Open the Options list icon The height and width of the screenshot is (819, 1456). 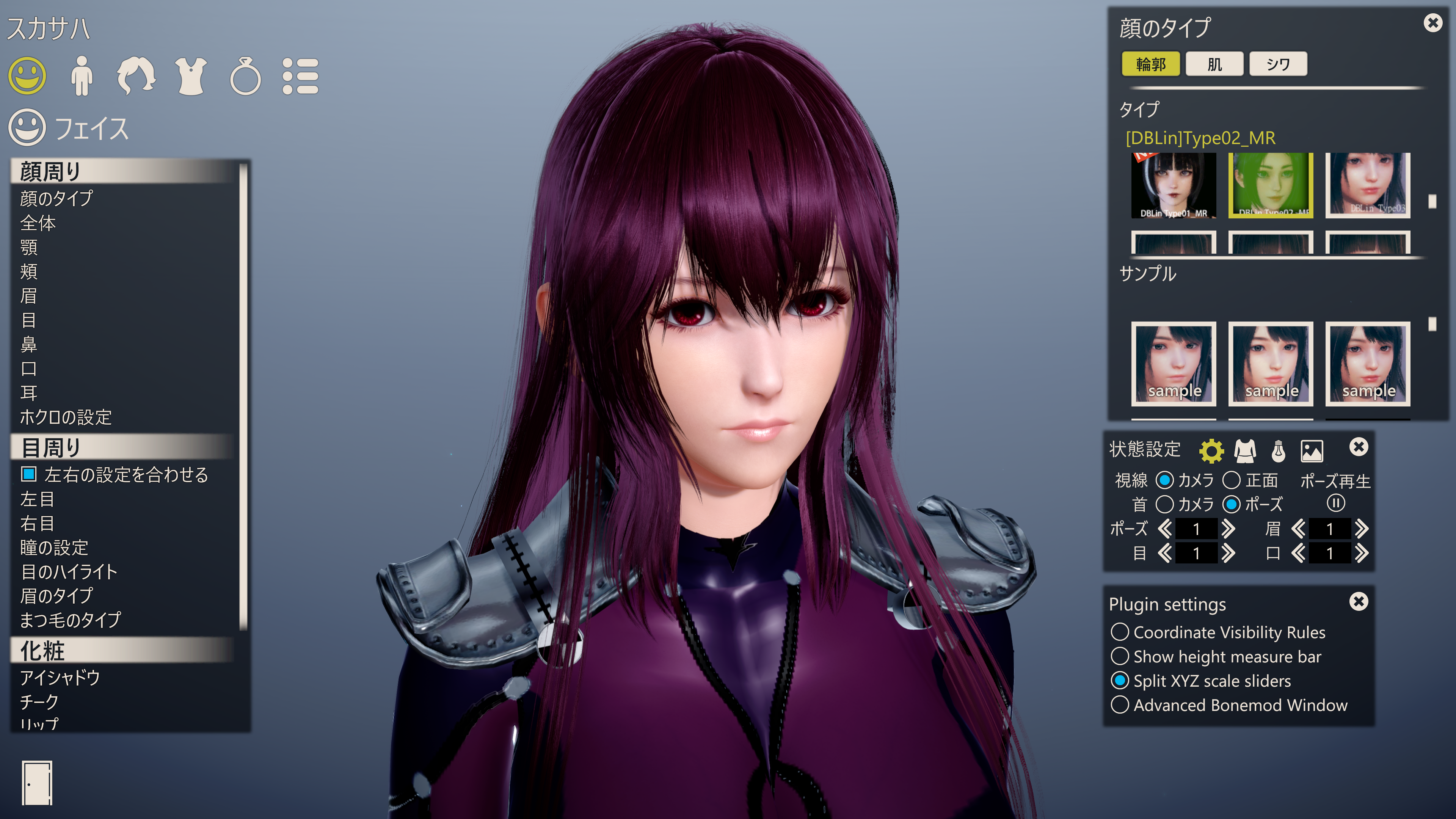[301, 76]
